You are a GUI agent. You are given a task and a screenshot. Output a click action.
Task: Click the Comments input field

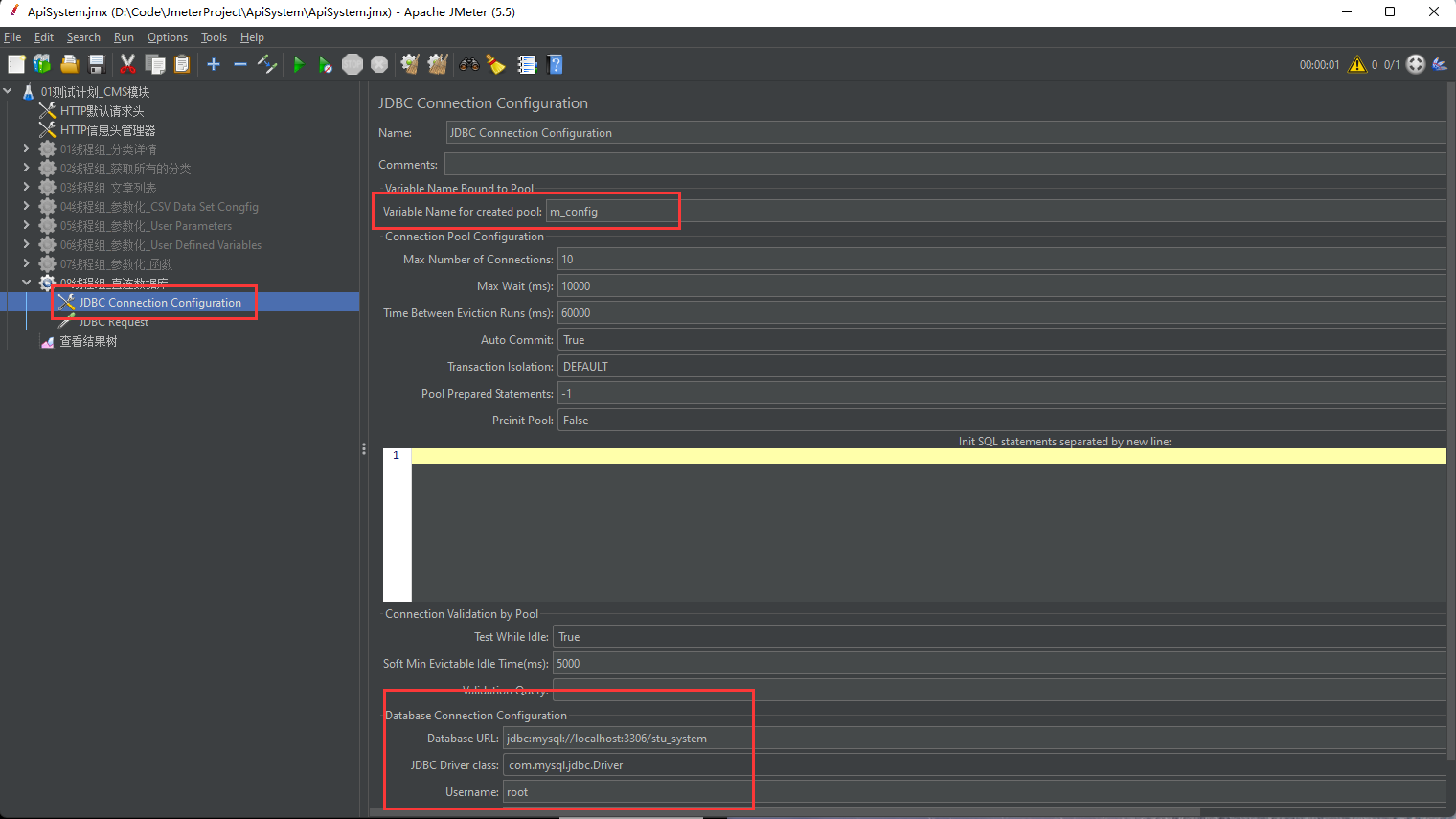945,165
